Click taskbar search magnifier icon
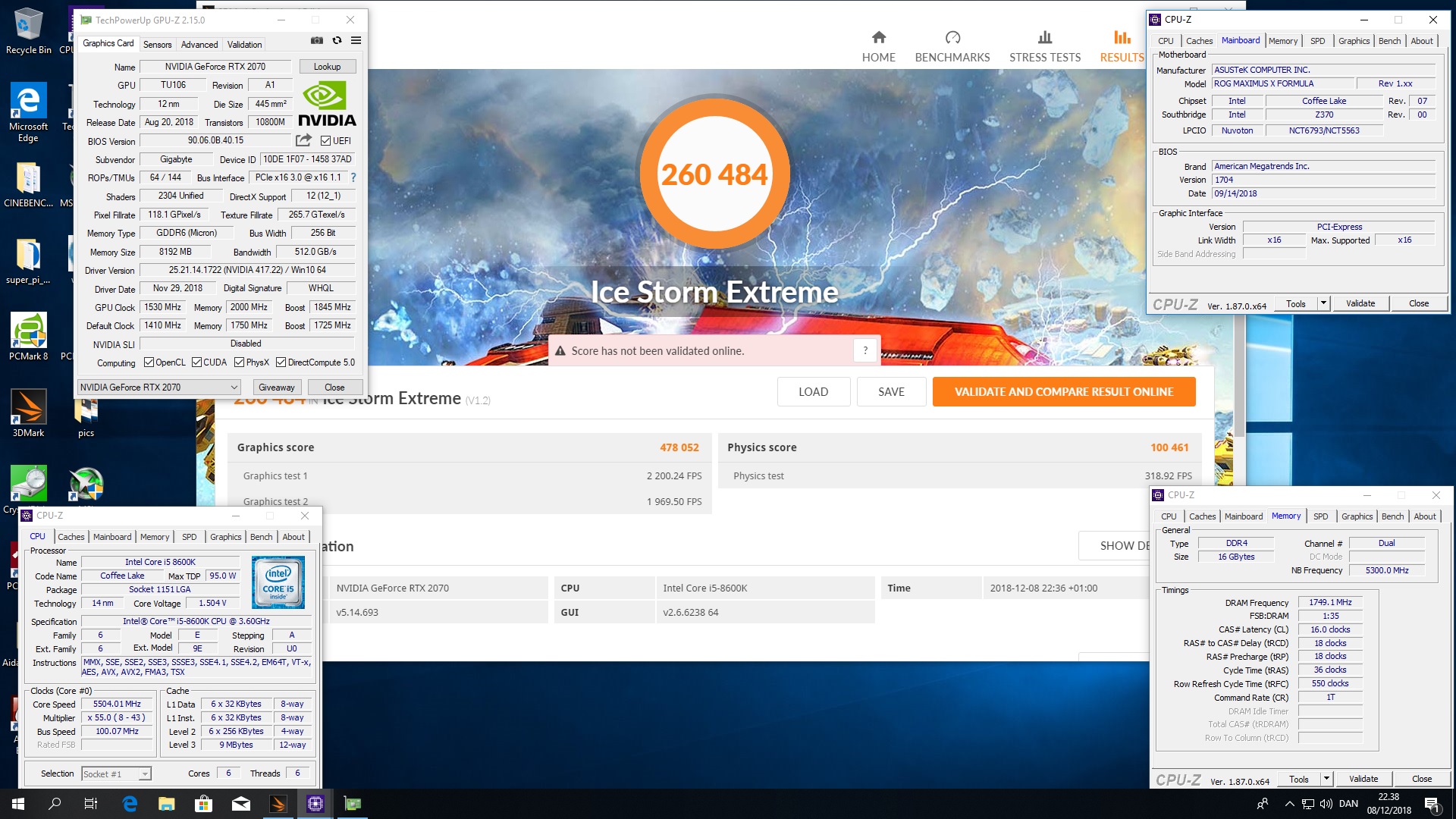The image size is (1456, 819). 55,804
